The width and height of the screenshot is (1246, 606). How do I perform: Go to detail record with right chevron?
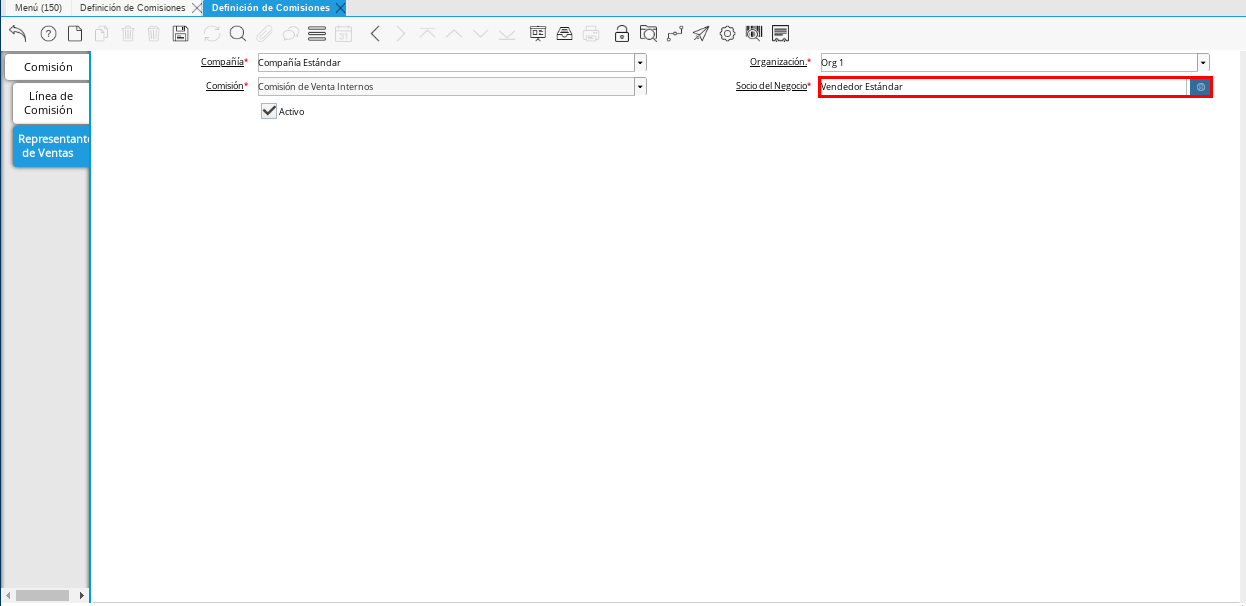point(401,33)
